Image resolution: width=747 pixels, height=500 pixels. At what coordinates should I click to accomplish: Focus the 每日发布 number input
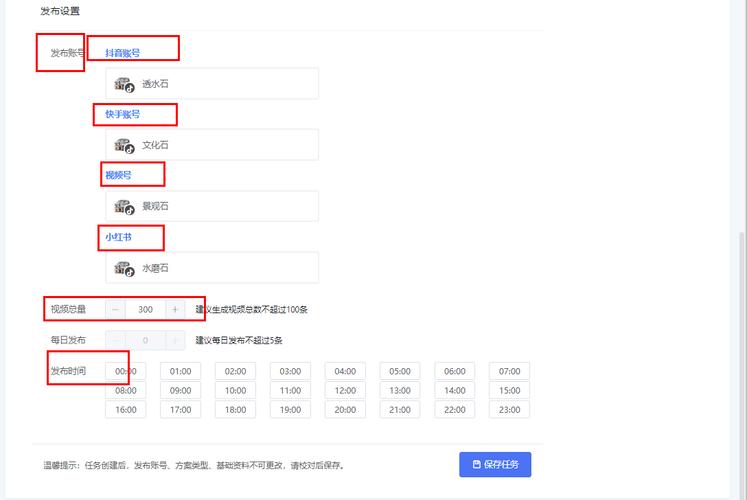click(x=145, y=340)
